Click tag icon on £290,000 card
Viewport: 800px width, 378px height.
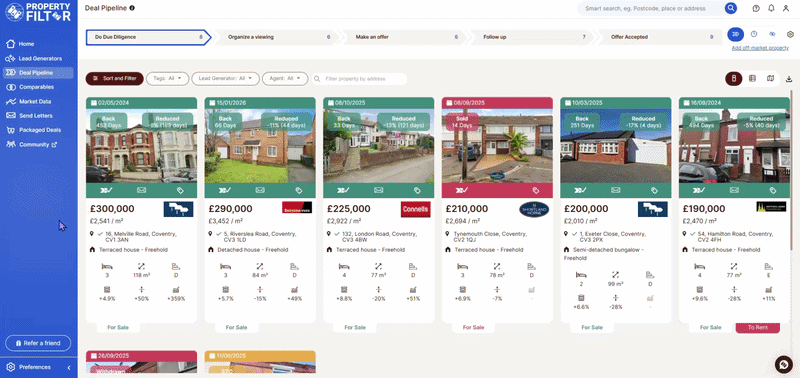pyautogui.click(x=299, y=190)
